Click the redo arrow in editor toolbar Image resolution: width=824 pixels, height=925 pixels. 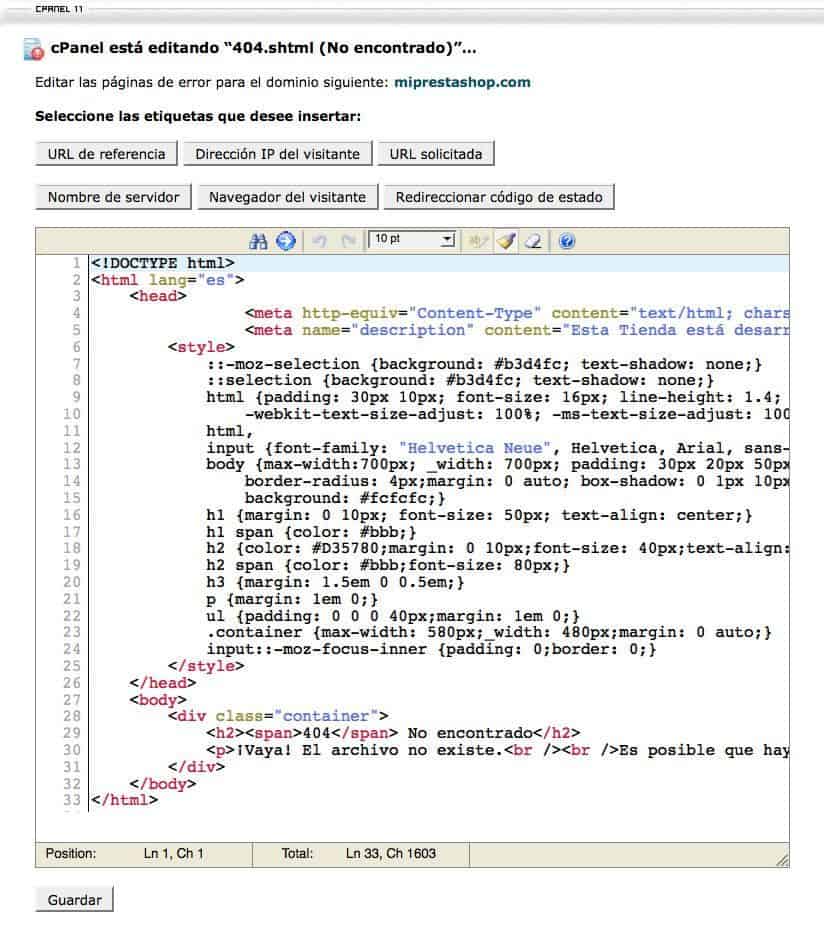(349, 241)
